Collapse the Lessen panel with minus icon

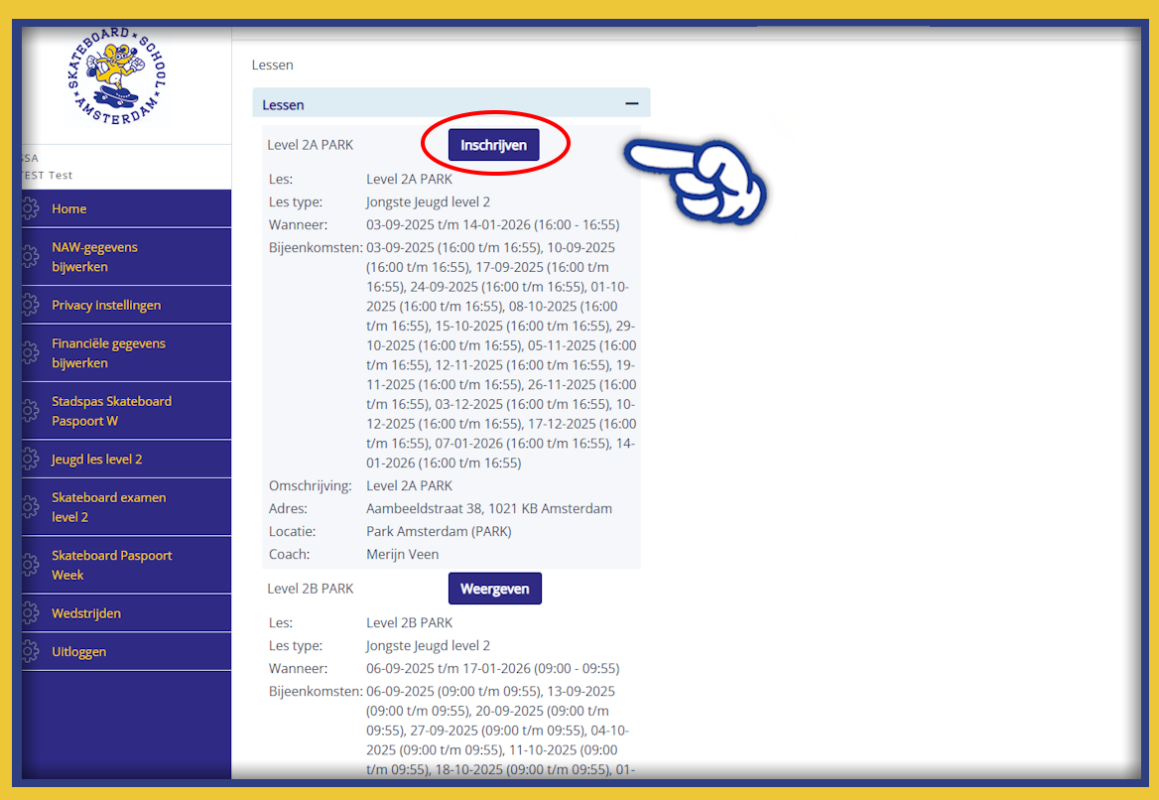631,103
